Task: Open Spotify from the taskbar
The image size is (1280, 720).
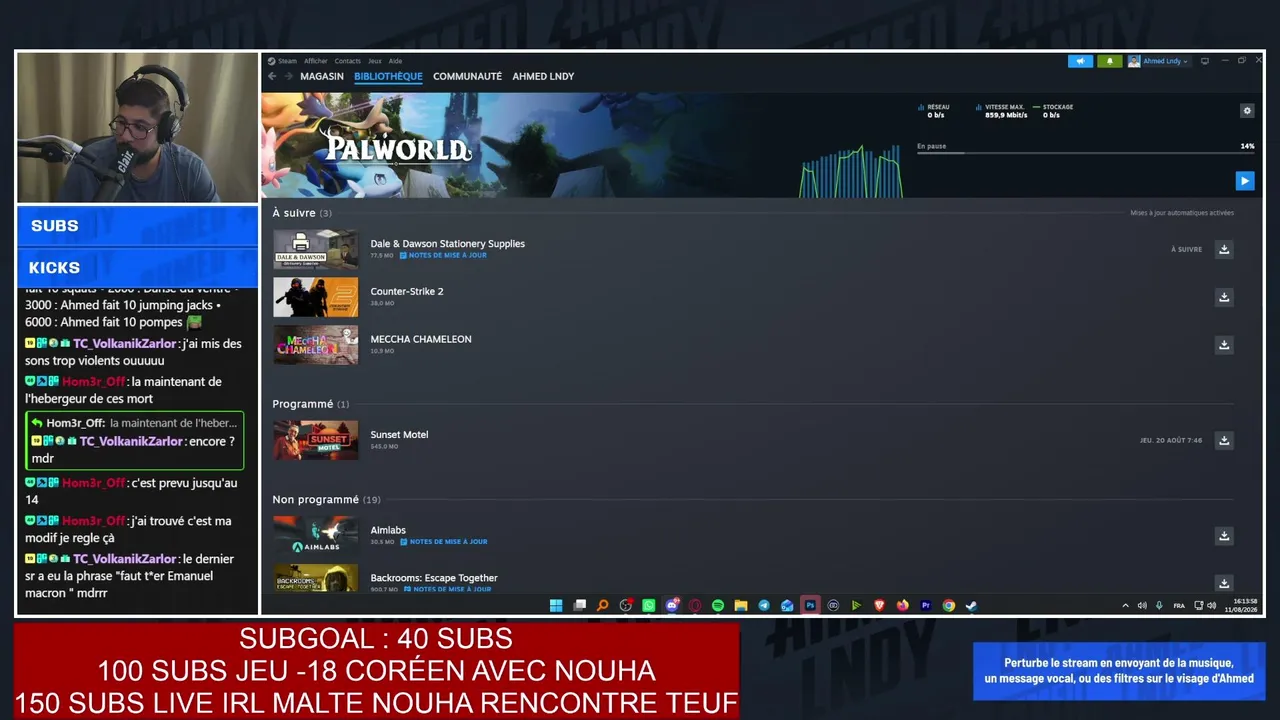Action: click(x=718, y=605)
